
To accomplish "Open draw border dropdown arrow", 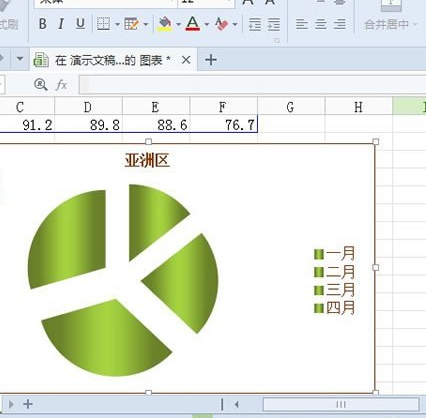I will [146, 24].
